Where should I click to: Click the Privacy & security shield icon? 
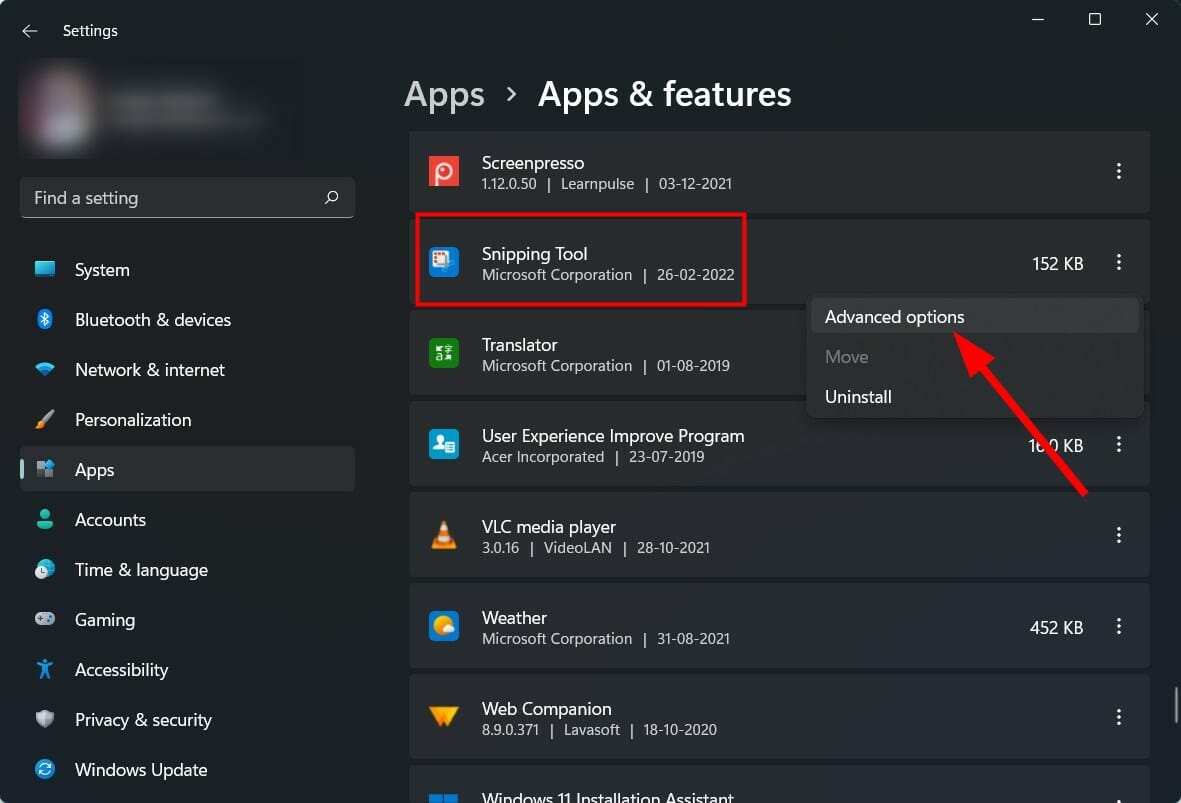click(45, 719)
